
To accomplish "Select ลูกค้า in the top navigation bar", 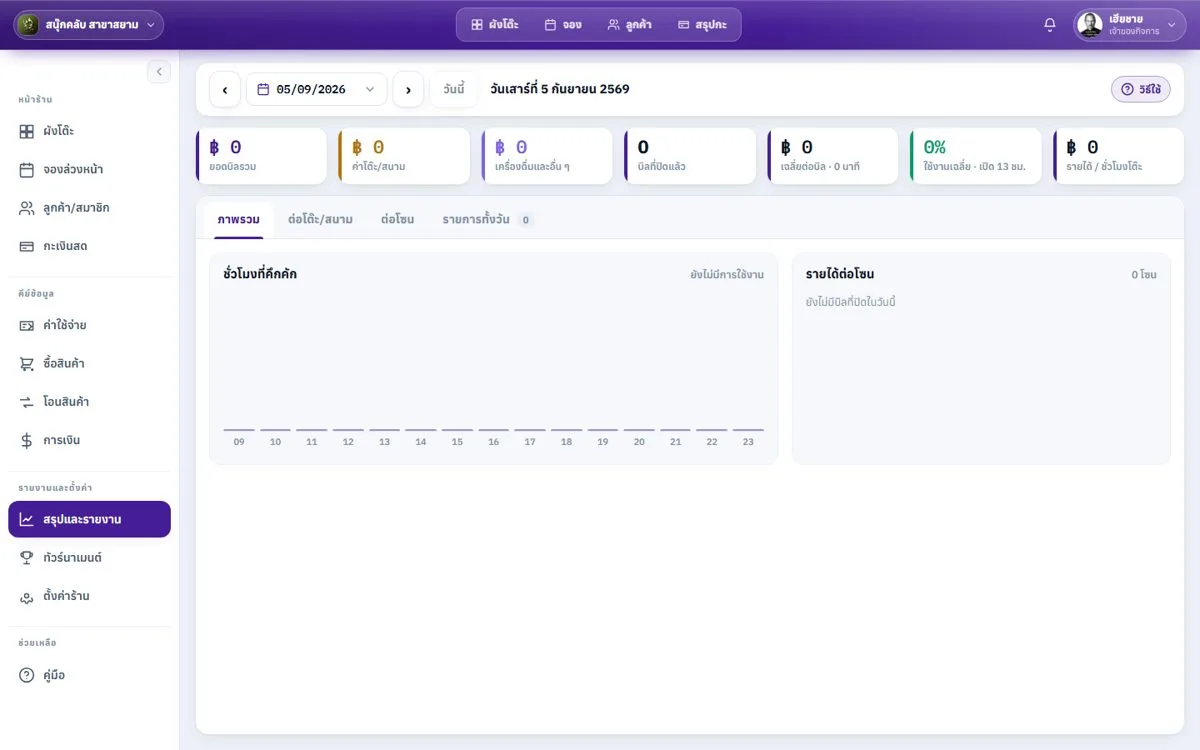I will pos(629,25).
